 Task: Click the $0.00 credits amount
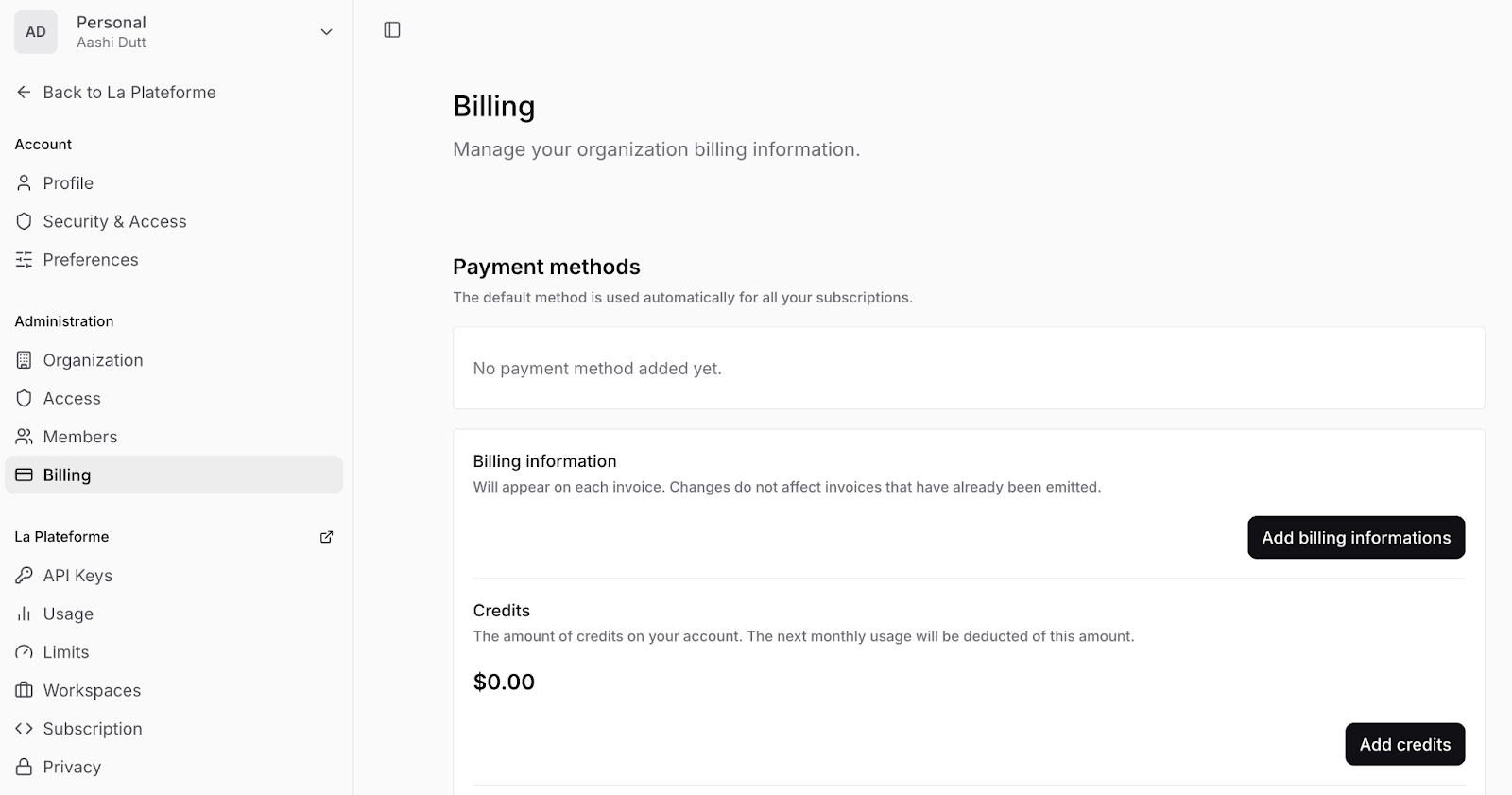504,682
